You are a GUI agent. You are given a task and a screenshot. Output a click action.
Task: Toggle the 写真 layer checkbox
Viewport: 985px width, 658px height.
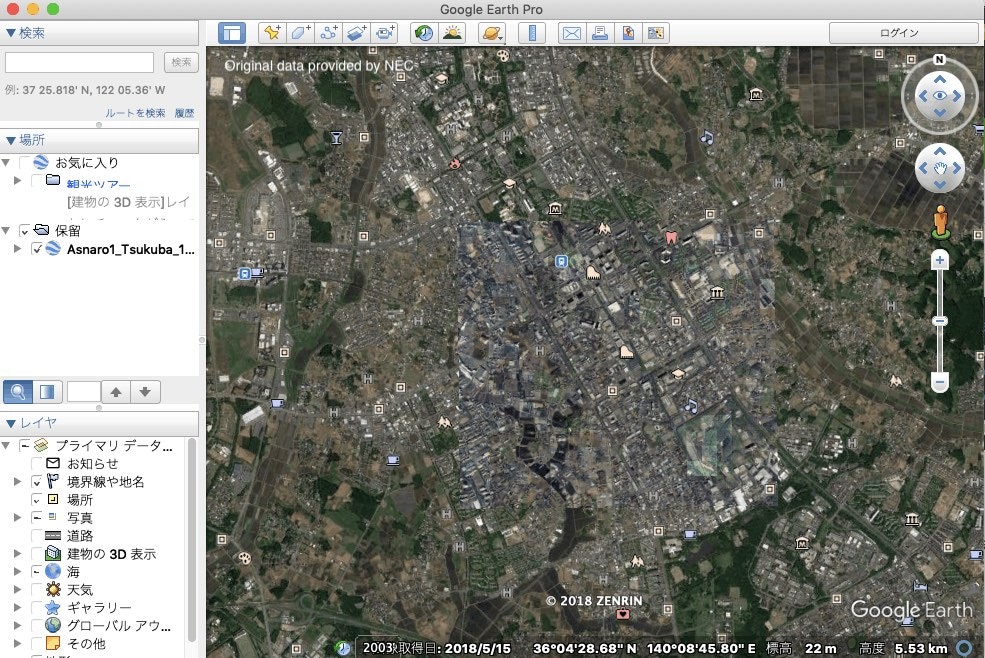[x=36, y=518]
